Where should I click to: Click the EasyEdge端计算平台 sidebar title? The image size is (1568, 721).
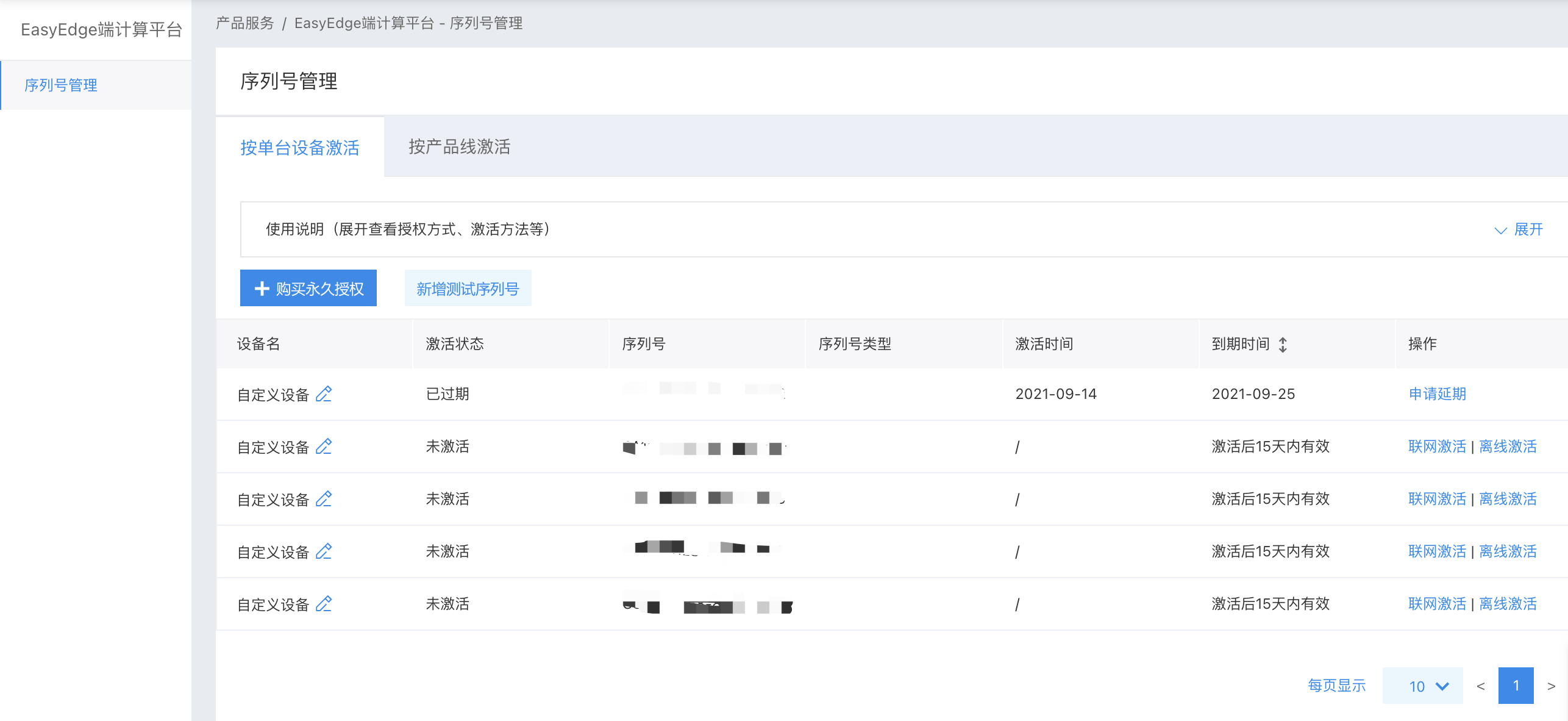tap(101, 29)
